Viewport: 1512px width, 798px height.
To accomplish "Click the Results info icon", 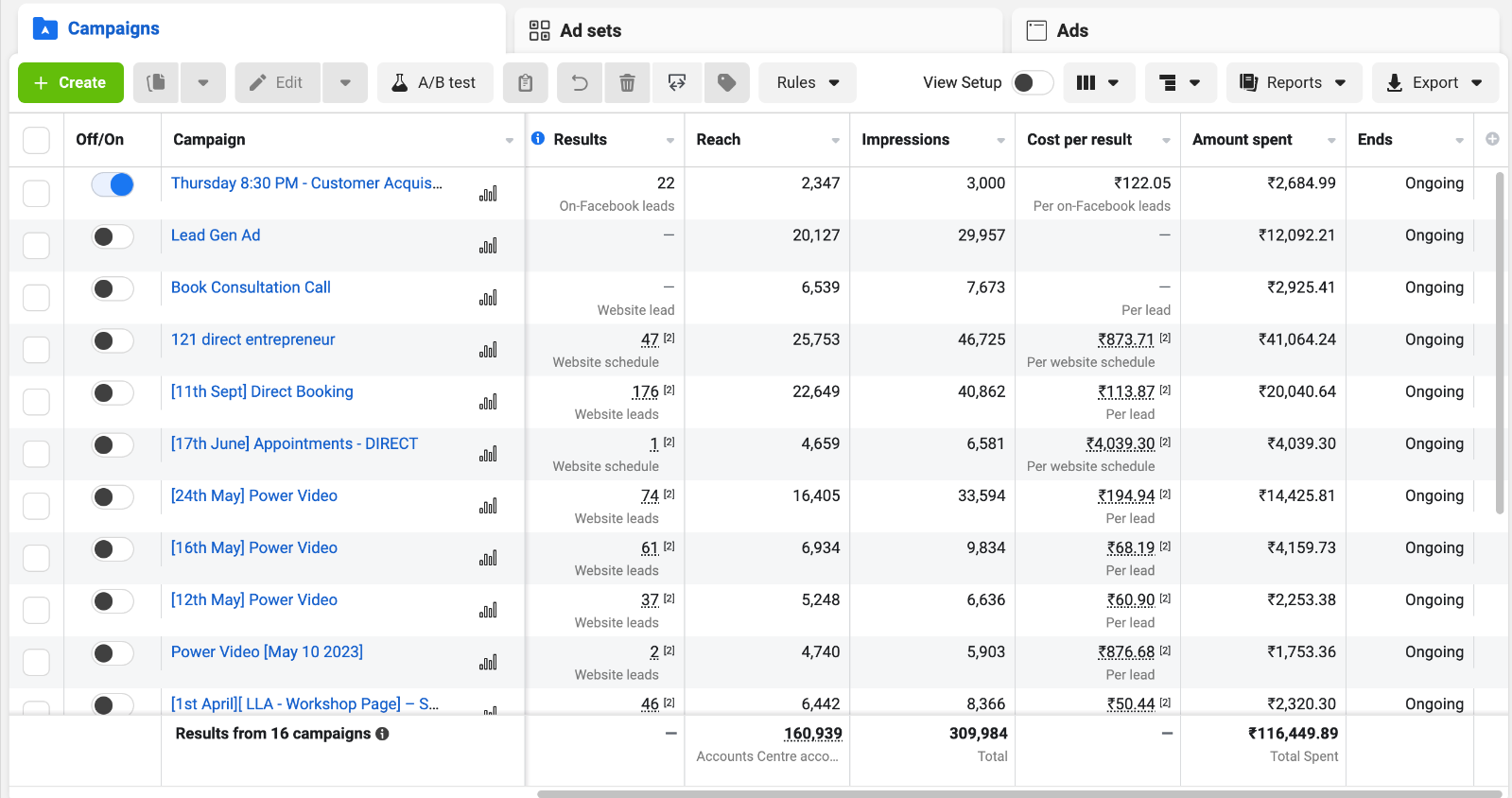I will (538, 139).
